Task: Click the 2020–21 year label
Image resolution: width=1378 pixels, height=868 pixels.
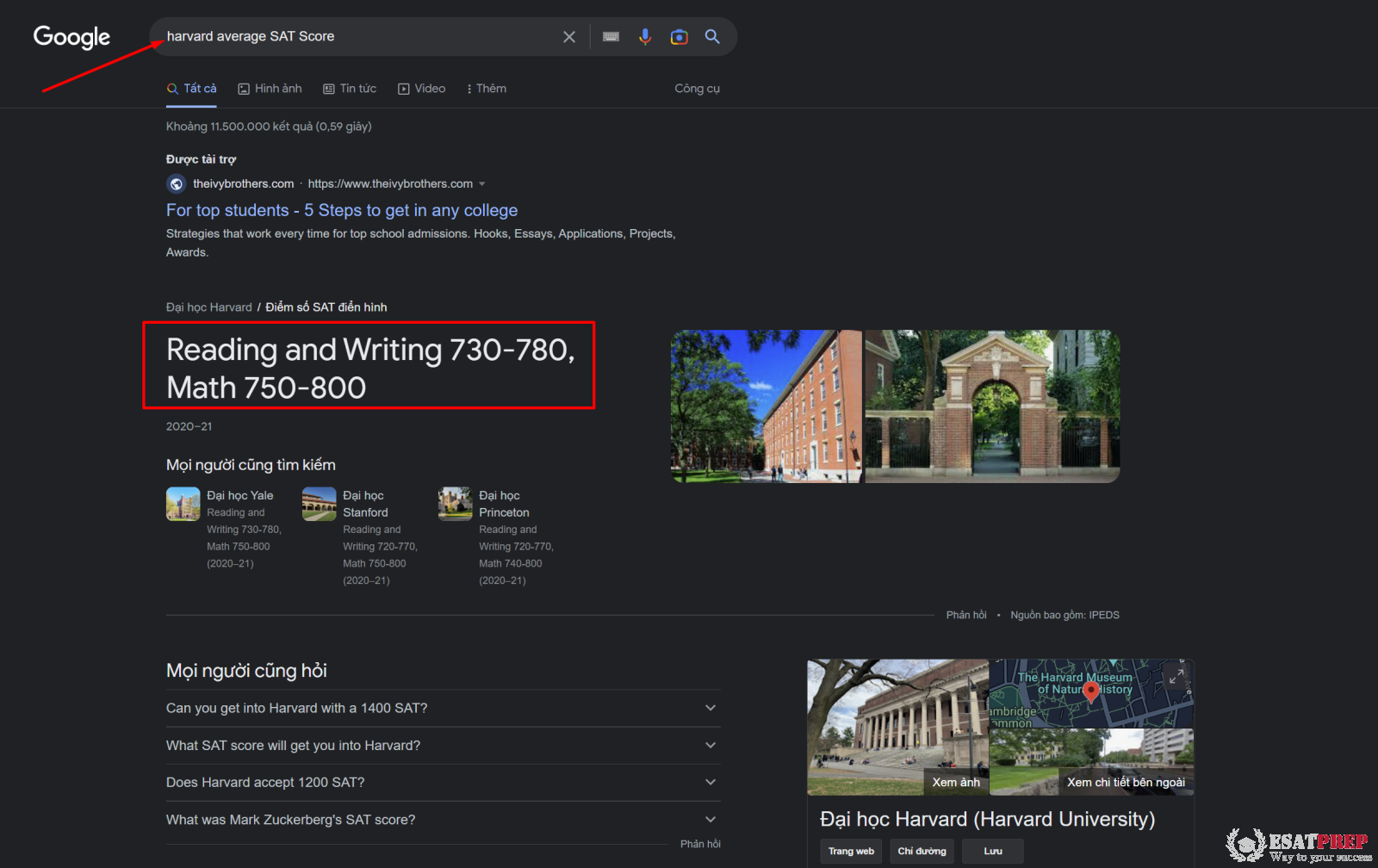Action: tap(189, 426)
